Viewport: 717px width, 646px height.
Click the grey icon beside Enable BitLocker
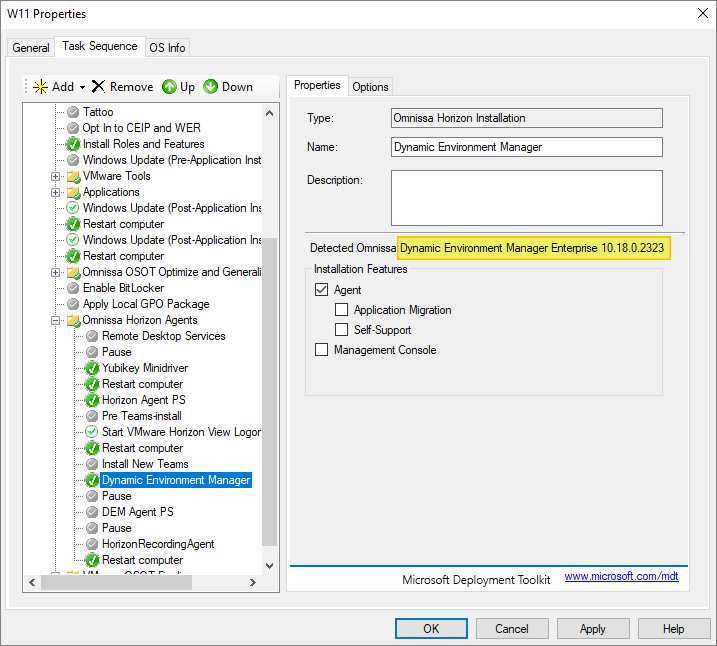coord(73,288)
